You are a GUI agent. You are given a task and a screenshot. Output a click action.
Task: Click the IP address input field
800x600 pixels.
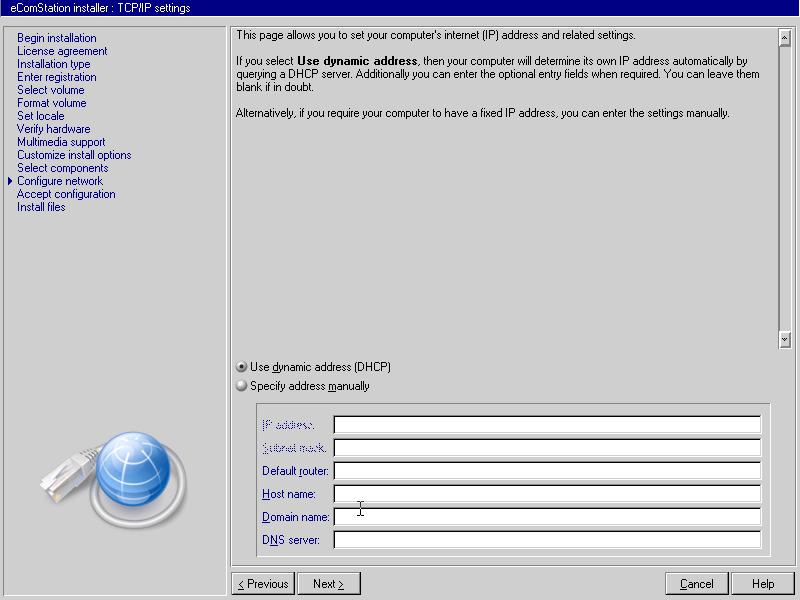tap(547, 424)
